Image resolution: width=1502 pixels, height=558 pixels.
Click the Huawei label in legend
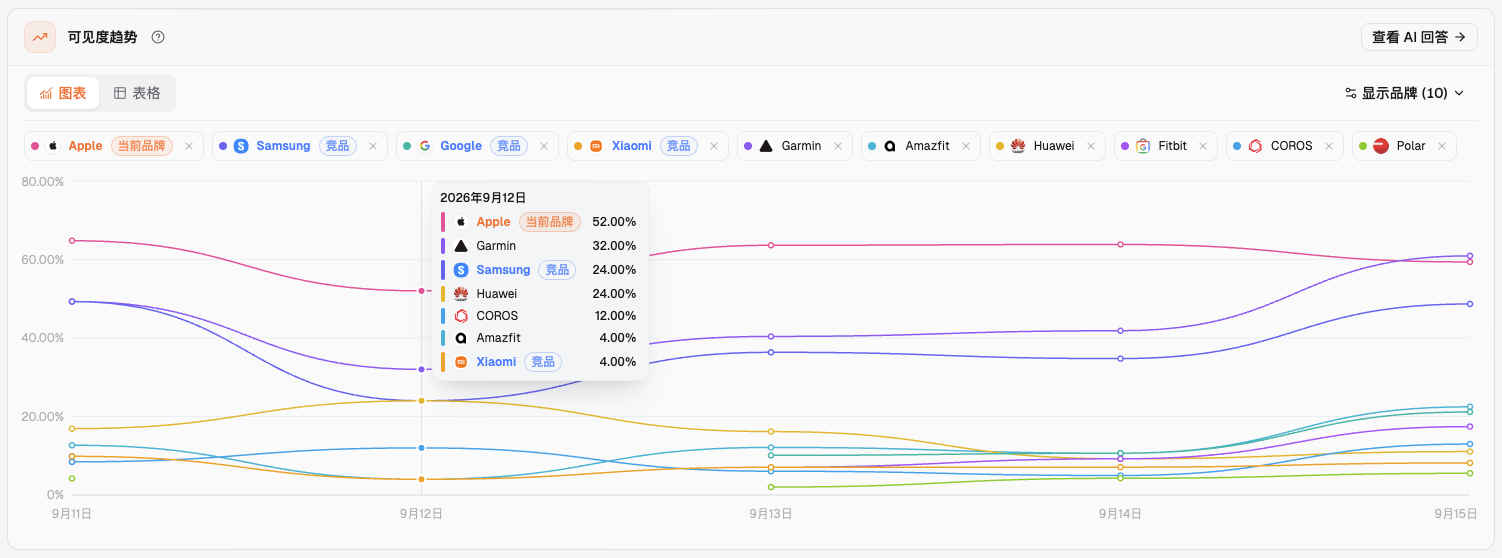click(x=1054, y=146)
